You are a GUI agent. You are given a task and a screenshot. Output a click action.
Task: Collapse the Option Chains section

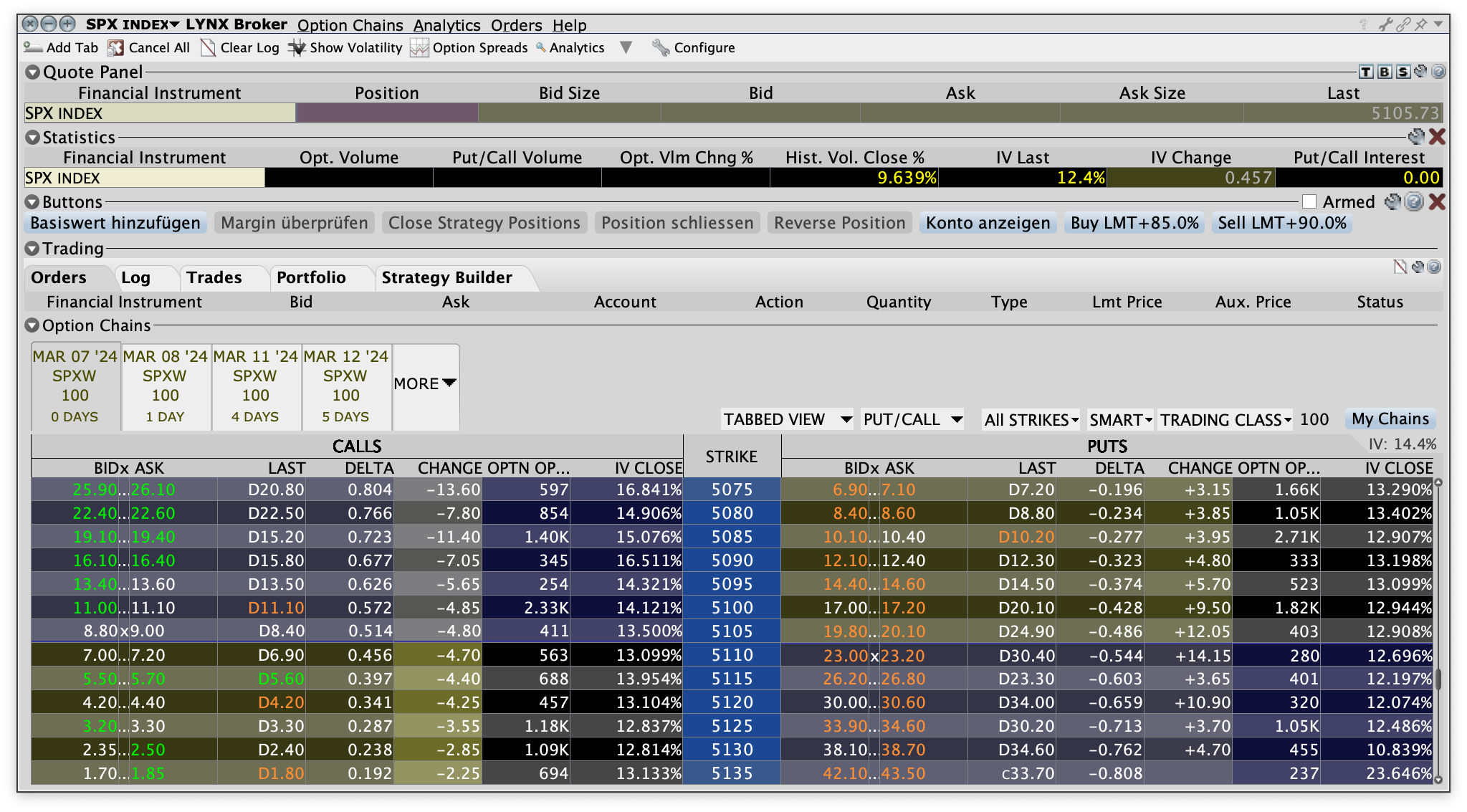point(32,325)
